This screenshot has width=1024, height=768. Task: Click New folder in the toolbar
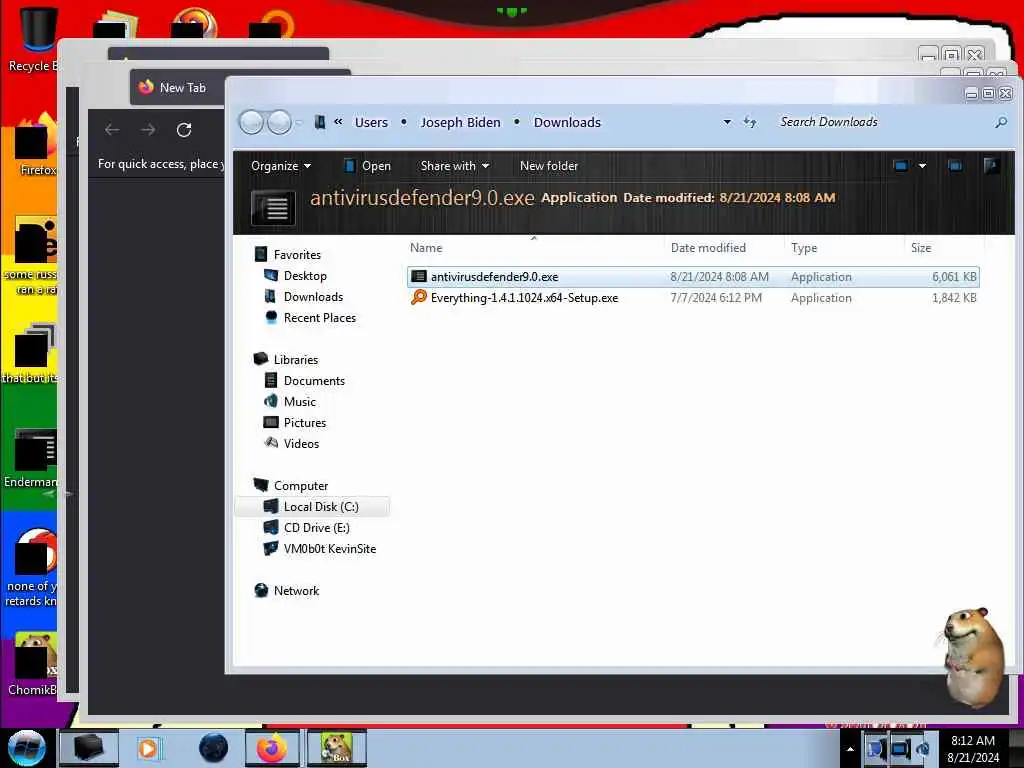pyautogui.click(x=549, y=166)
